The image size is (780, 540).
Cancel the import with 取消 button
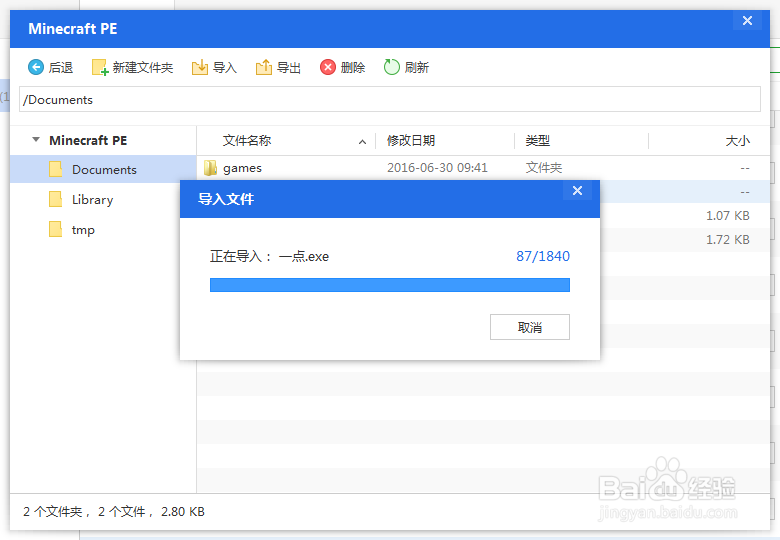[530, 327]
